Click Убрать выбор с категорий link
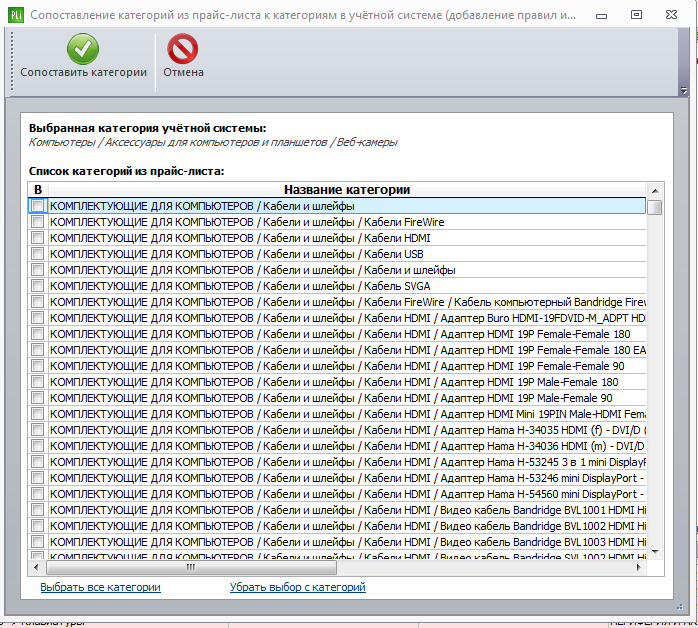This screenshot has height=628, width=698. 297,587
